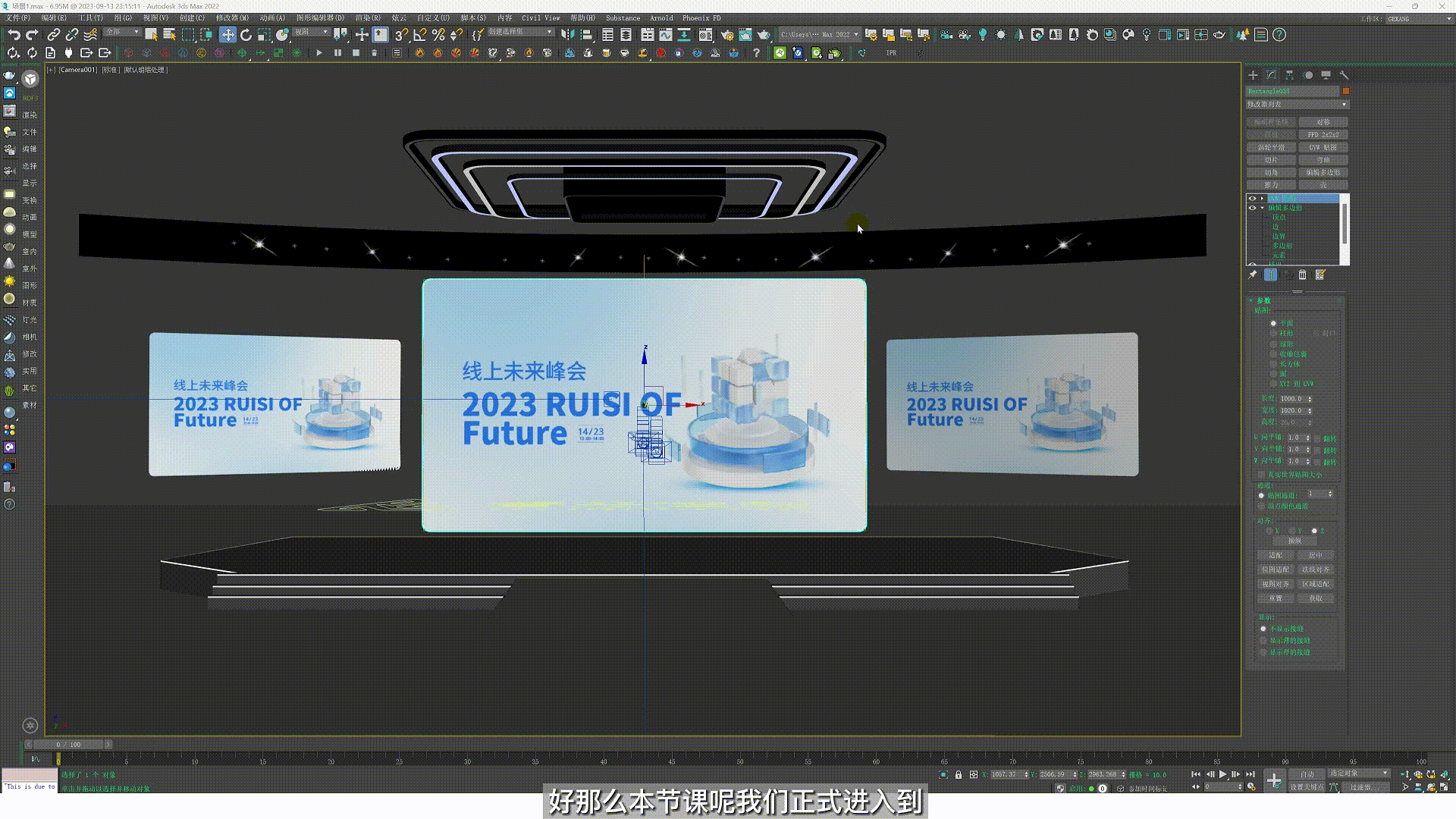This screenshot has height=819, width=1456.
Task: Open the 修改器(M) menu
Action: pyautogui.click(x=232, y=18)
